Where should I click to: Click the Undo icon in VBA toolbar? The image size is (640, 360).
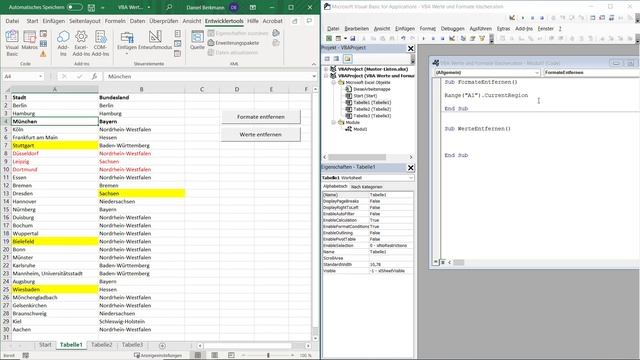coord(403,38)
